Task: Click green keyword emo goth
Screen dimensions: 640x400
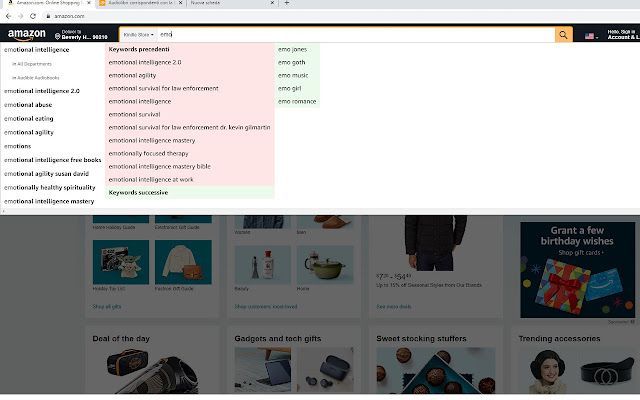Action: coord(291,62)
